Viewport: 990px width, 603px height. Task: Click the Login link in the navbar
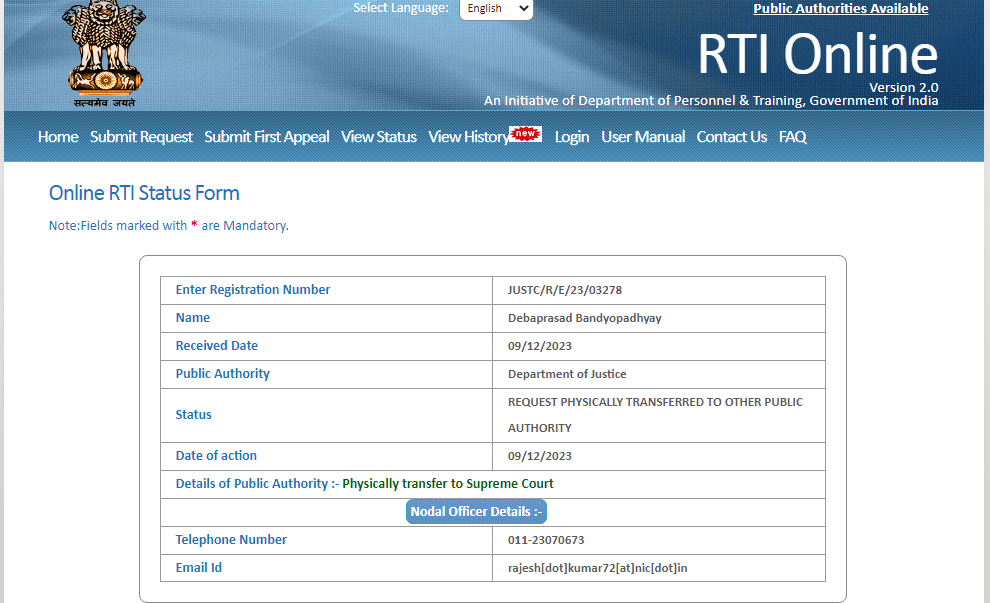click(x=572, y=137)
